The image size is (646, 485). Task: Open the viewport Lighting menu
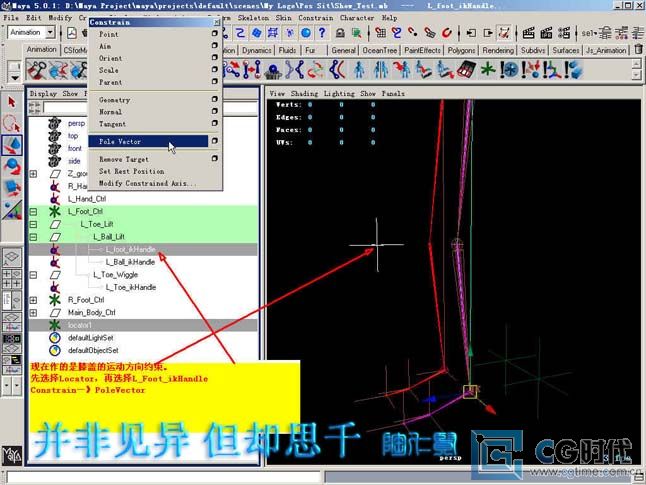point(339,94)
